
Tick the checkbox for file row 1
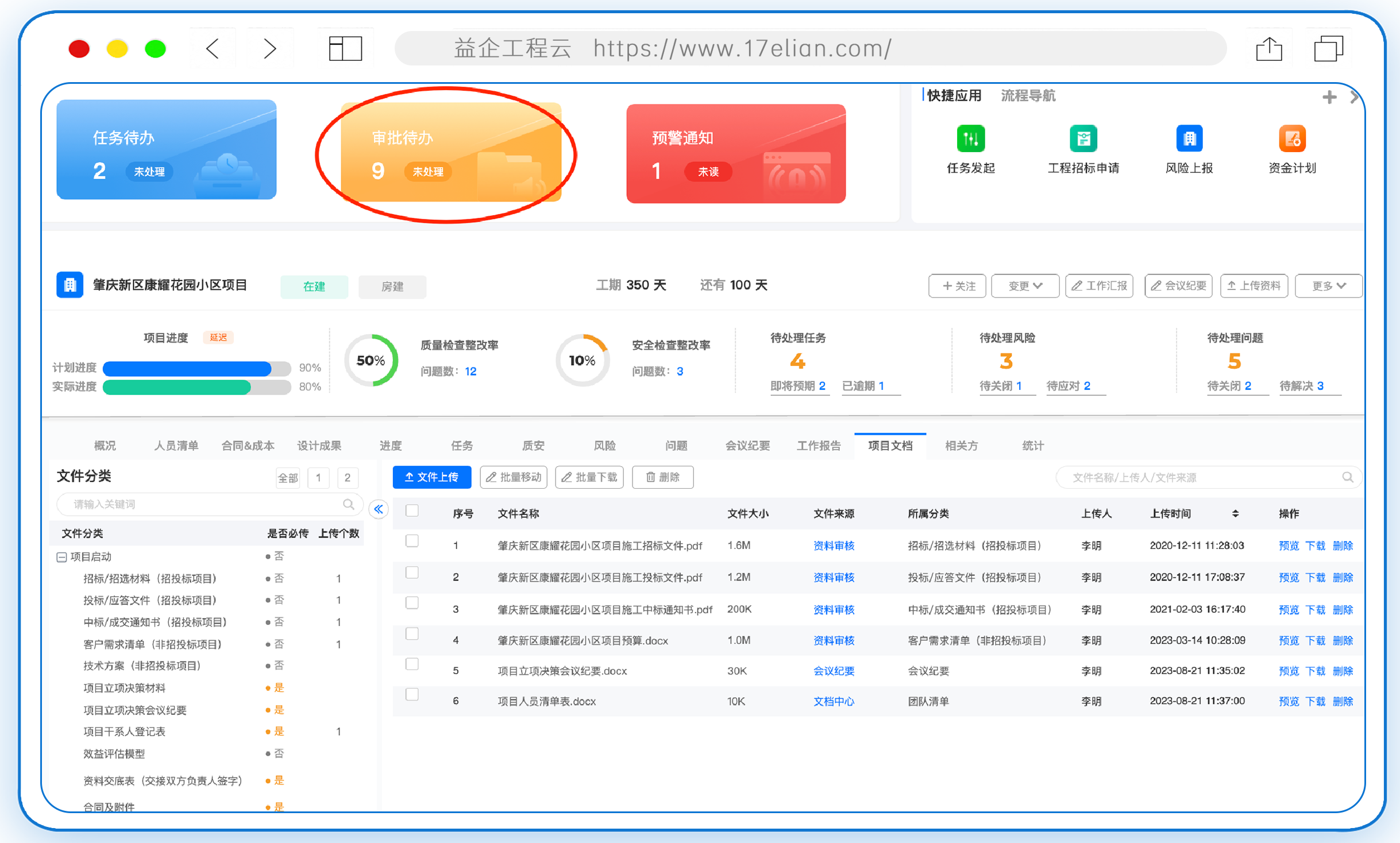pyautogui.click(x=412, y=541)
